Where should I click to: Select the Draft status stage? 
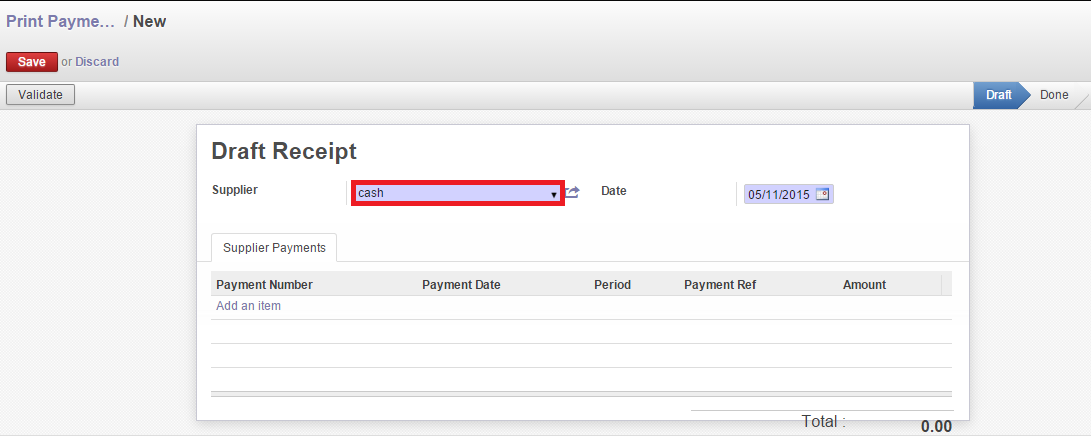coord(998,95)
